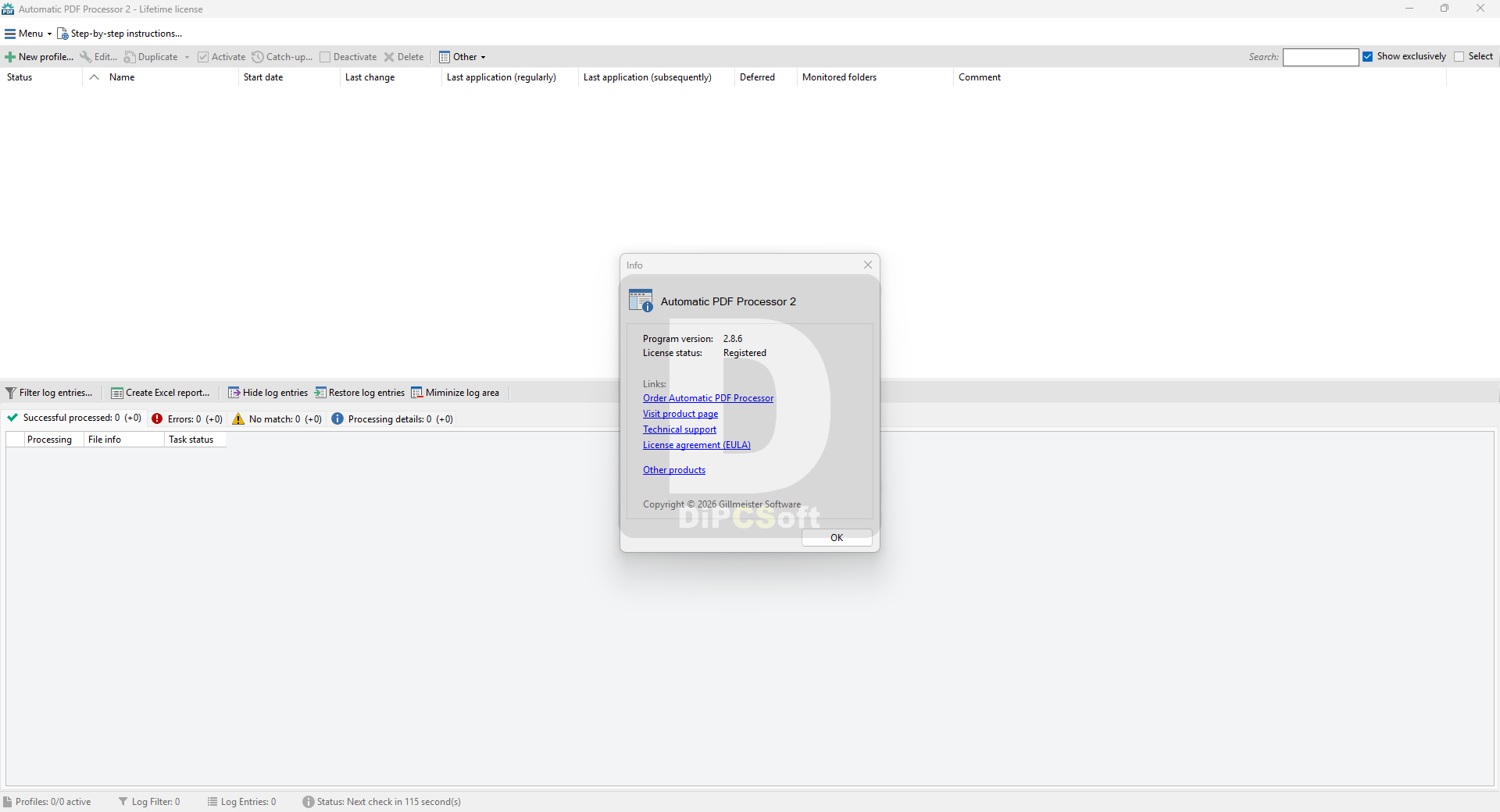
Task: Click the yellow No match warning icon
Action: [238, 418]
